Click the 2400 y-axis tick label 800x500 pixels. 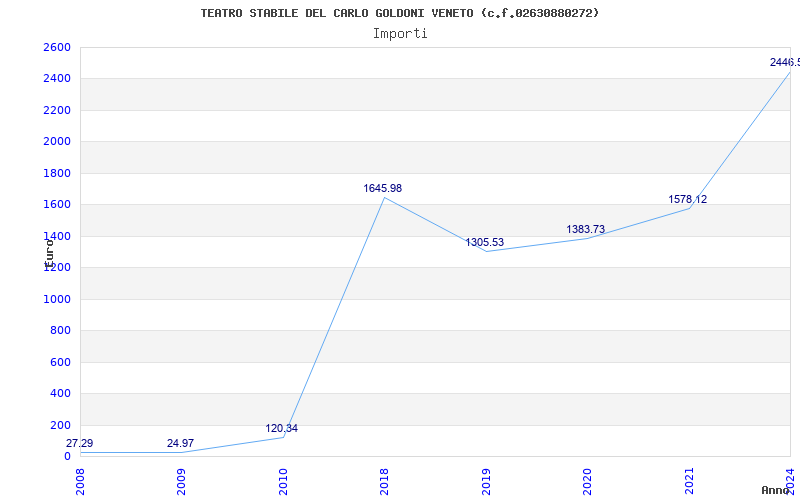tap(57, 79)
